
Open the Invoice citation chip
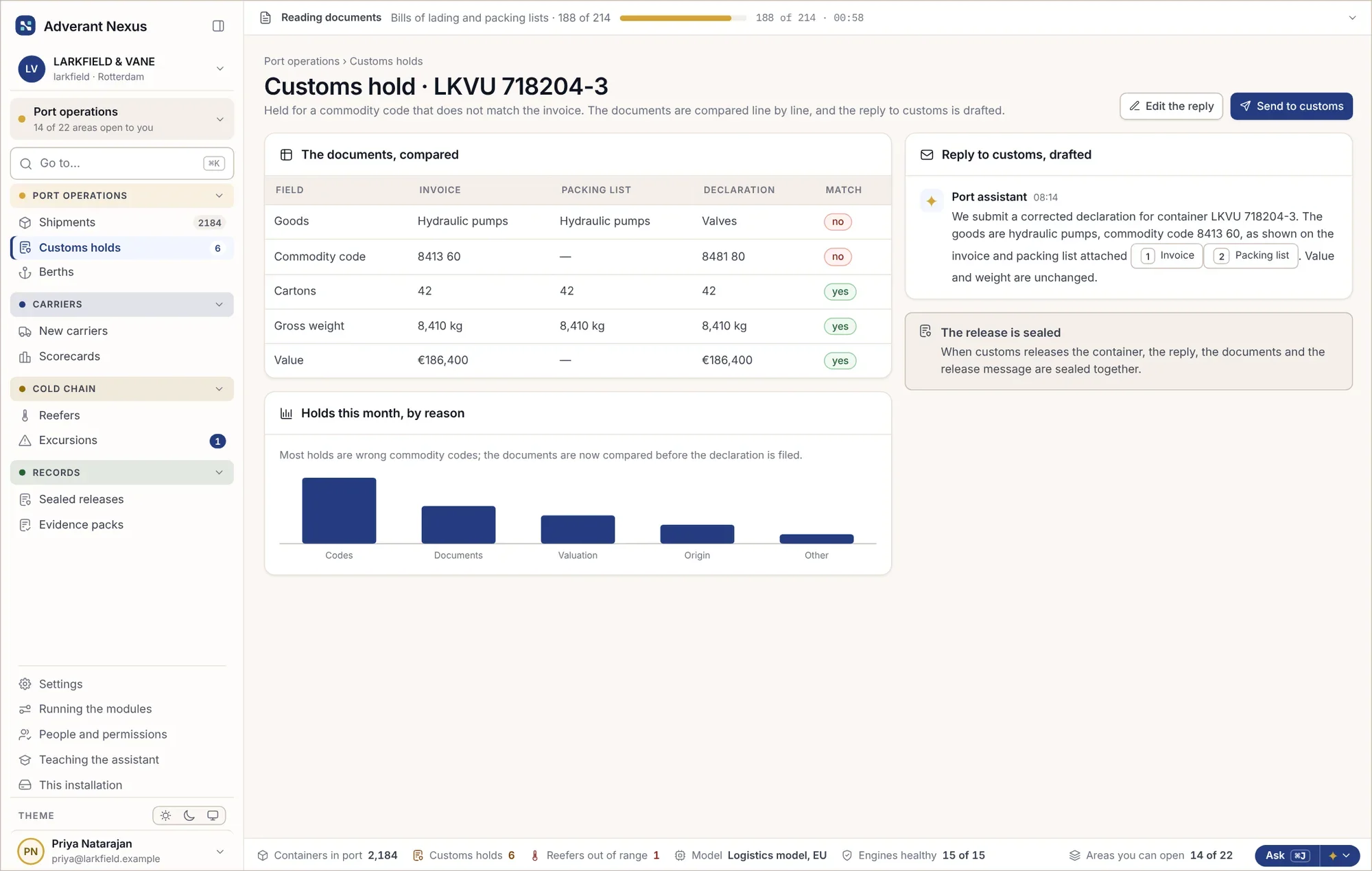(1167, 256)
